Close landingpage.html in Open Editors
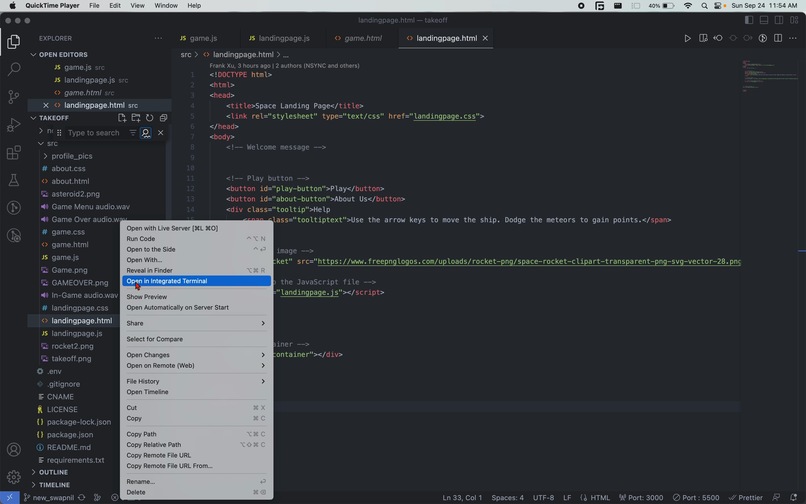Viewport: 806px width, 504px height. click(x=46, y=105)
